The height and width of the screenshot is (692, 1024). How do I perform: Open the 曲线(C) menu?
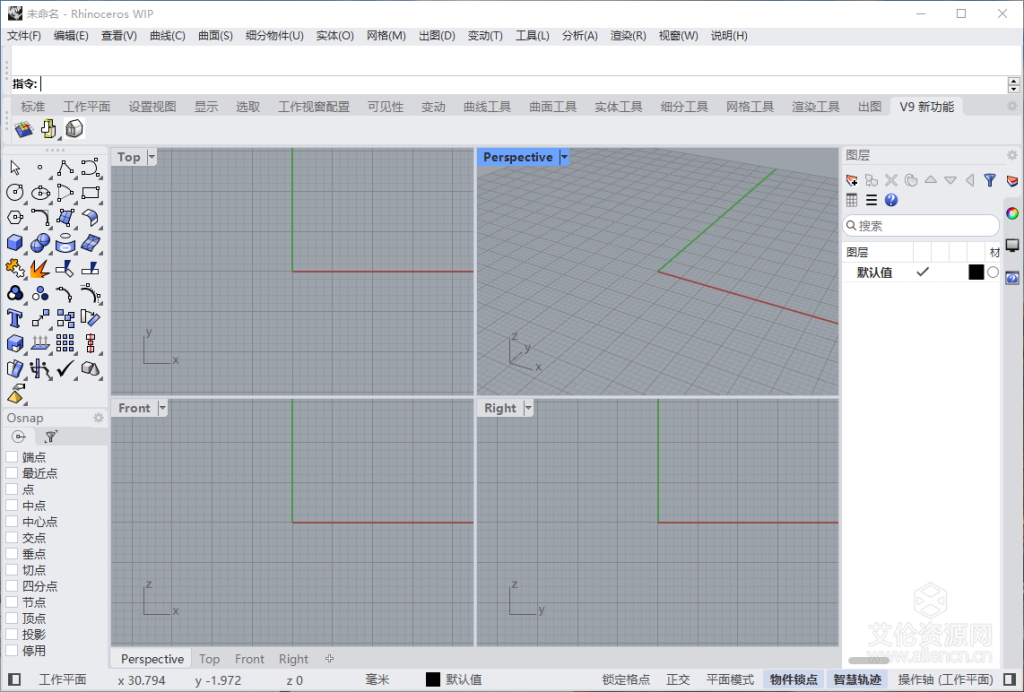[167, 36]
